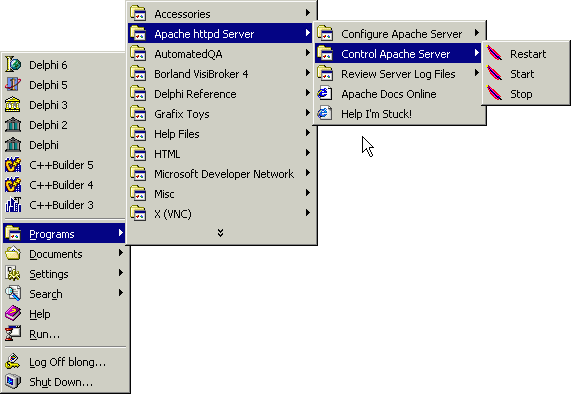This screenshot has width=571, height=394.
Task: Select the Control Apache Server item
Action: coord(398,54)
